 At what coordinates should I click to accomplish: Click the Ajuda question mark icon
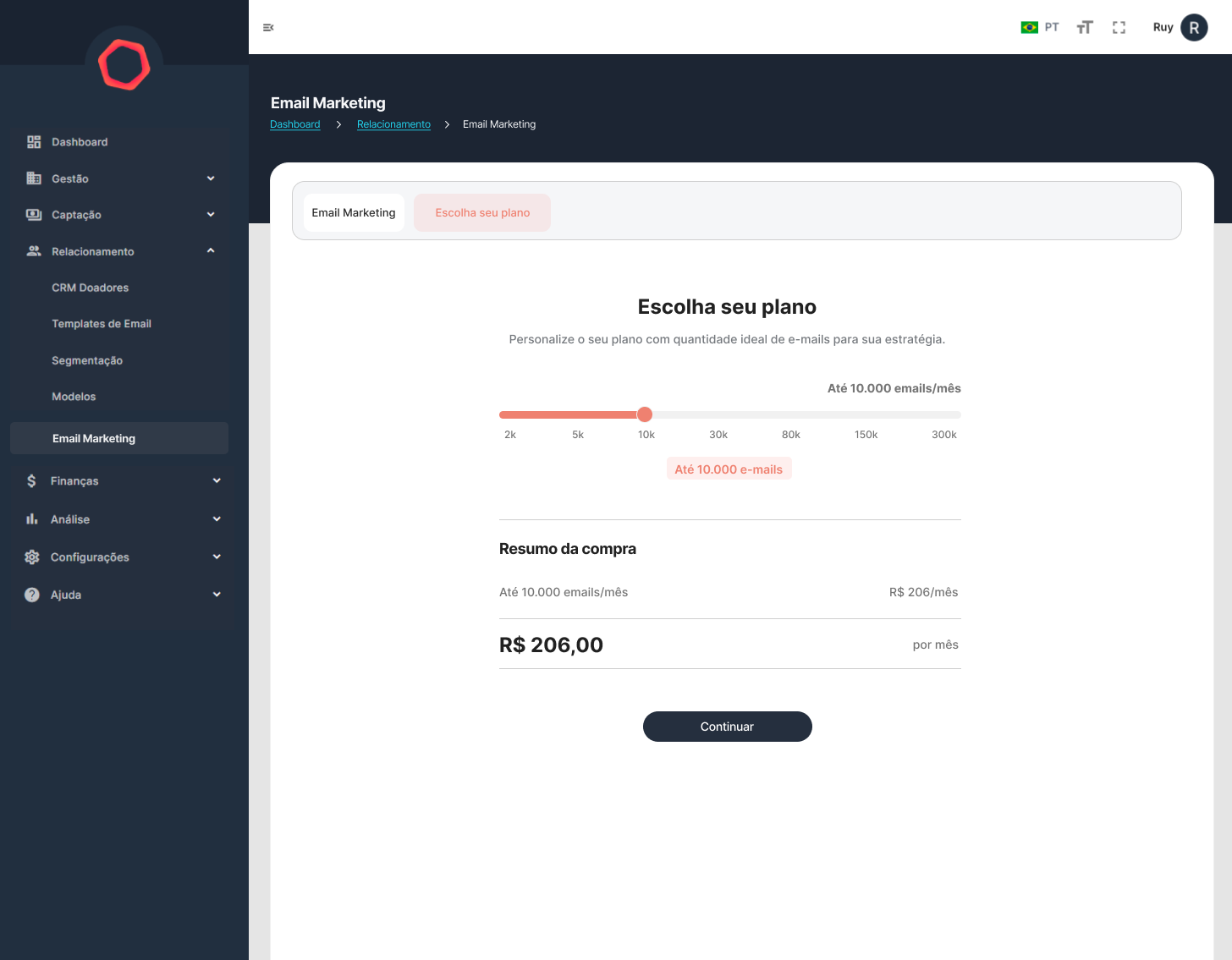coord(32,595)
